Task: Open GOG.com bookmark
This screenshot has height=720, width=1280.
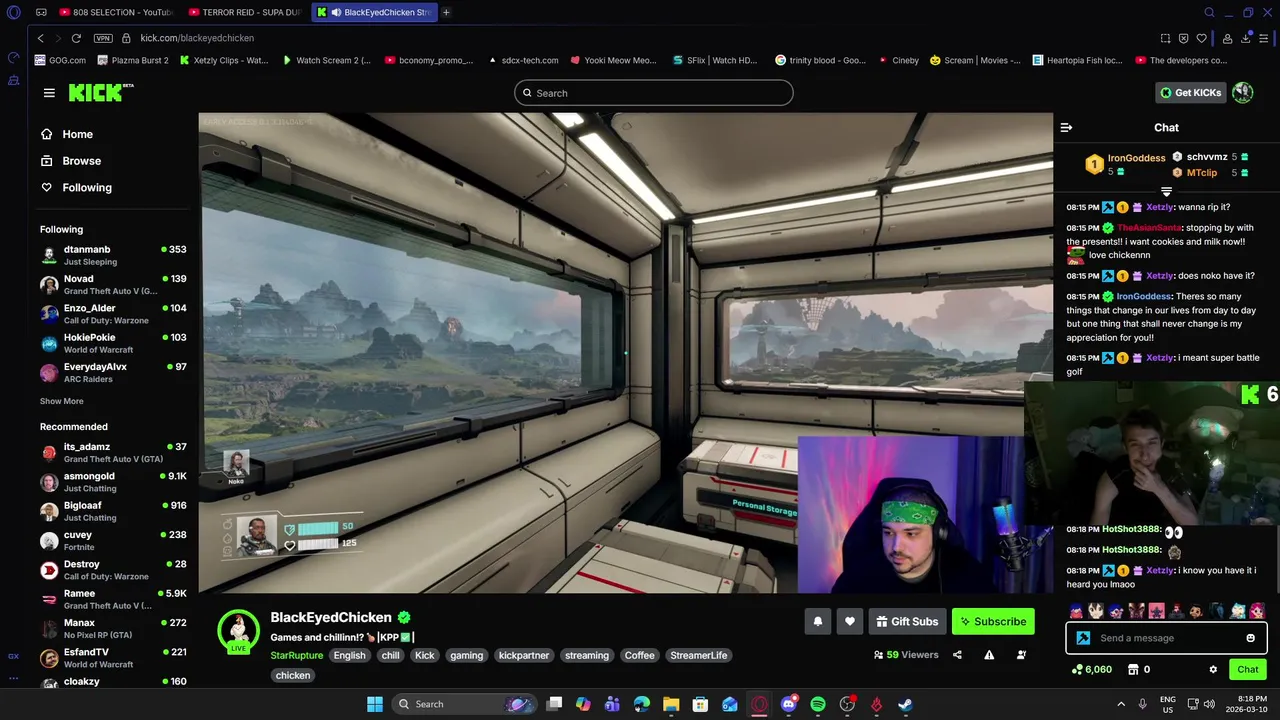Action: (x=60, y=60)
